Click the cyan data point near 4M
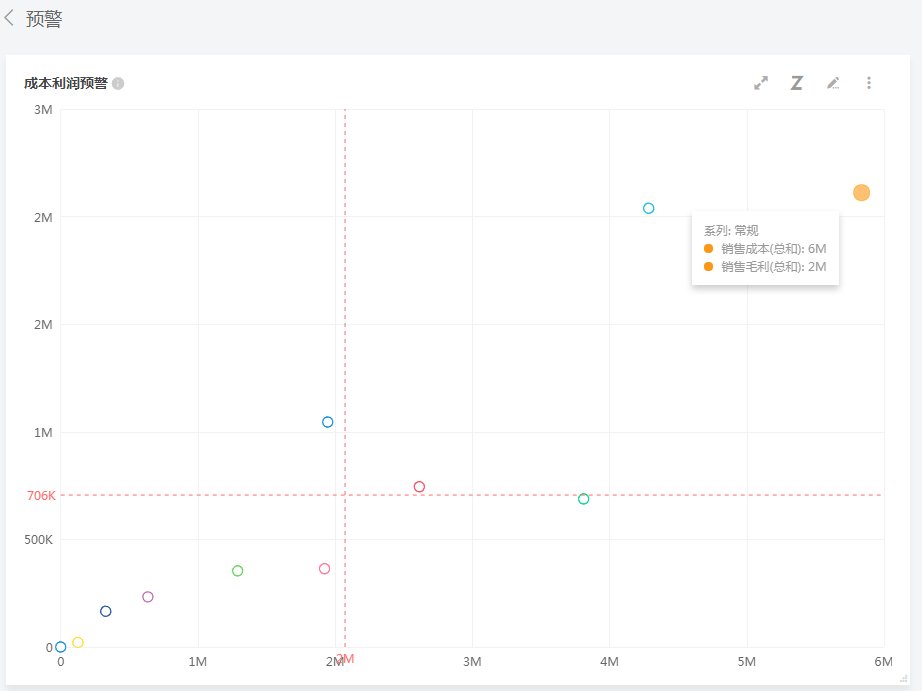922x691 pixels. click(x=648, y=208)
